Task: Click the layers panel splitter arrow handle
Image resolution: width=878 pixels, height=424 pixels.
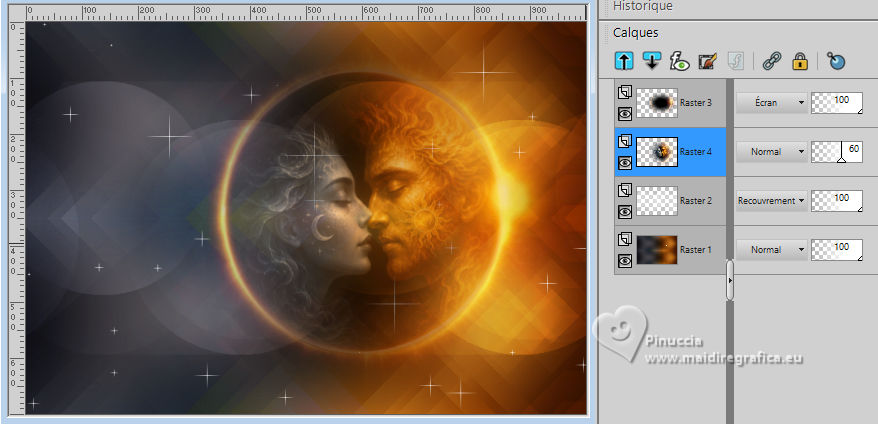Action: [730, 280]
